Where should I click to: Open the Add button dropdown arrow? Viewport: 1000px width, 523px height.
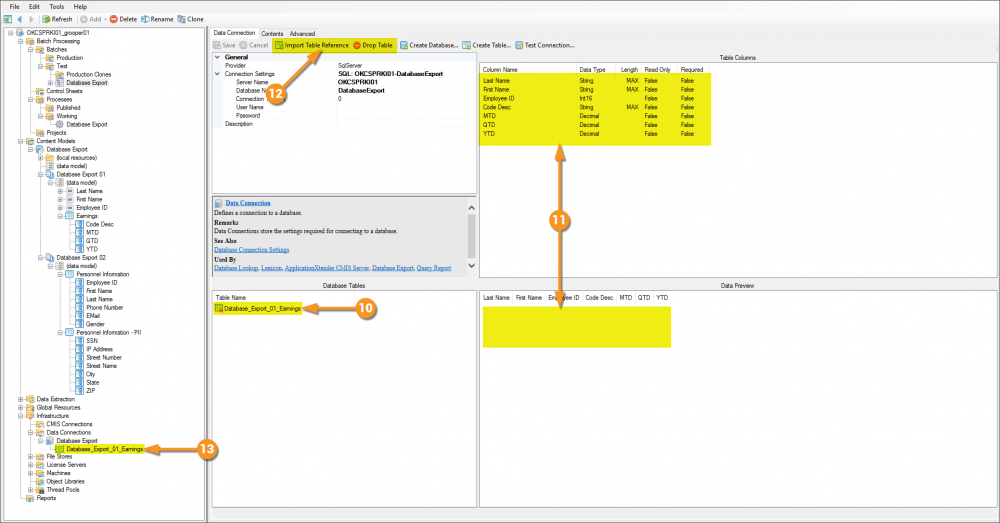(x=105, y=19)
